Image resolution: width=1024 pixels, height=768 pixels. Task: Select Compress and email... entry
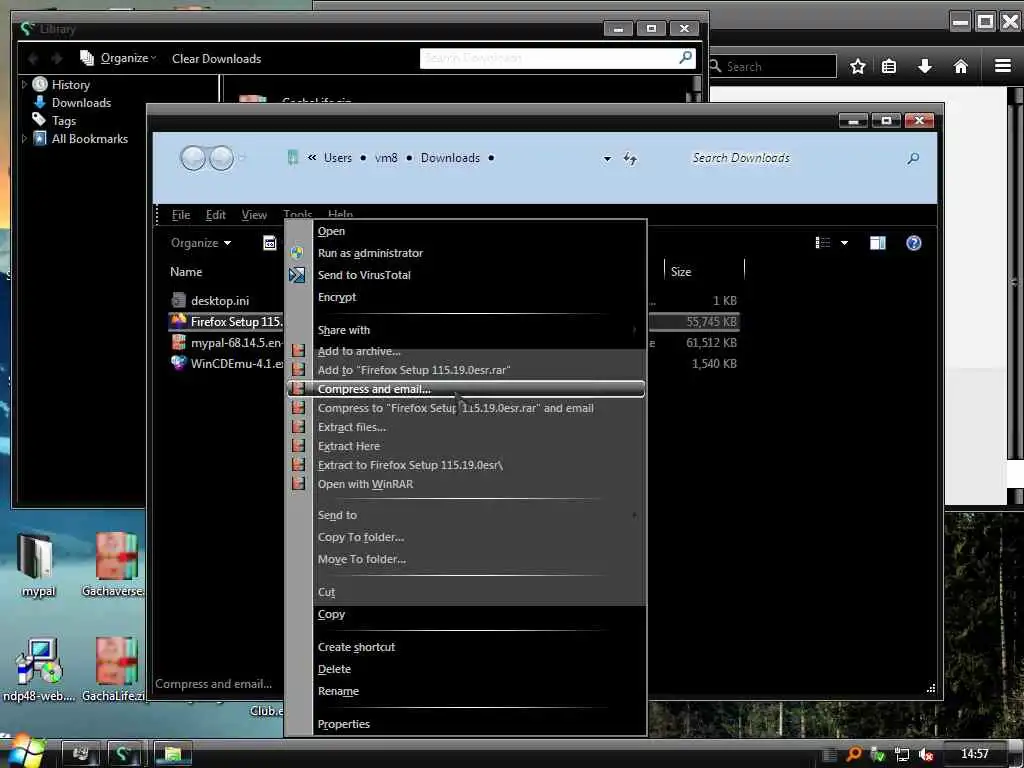click(466, 389)
